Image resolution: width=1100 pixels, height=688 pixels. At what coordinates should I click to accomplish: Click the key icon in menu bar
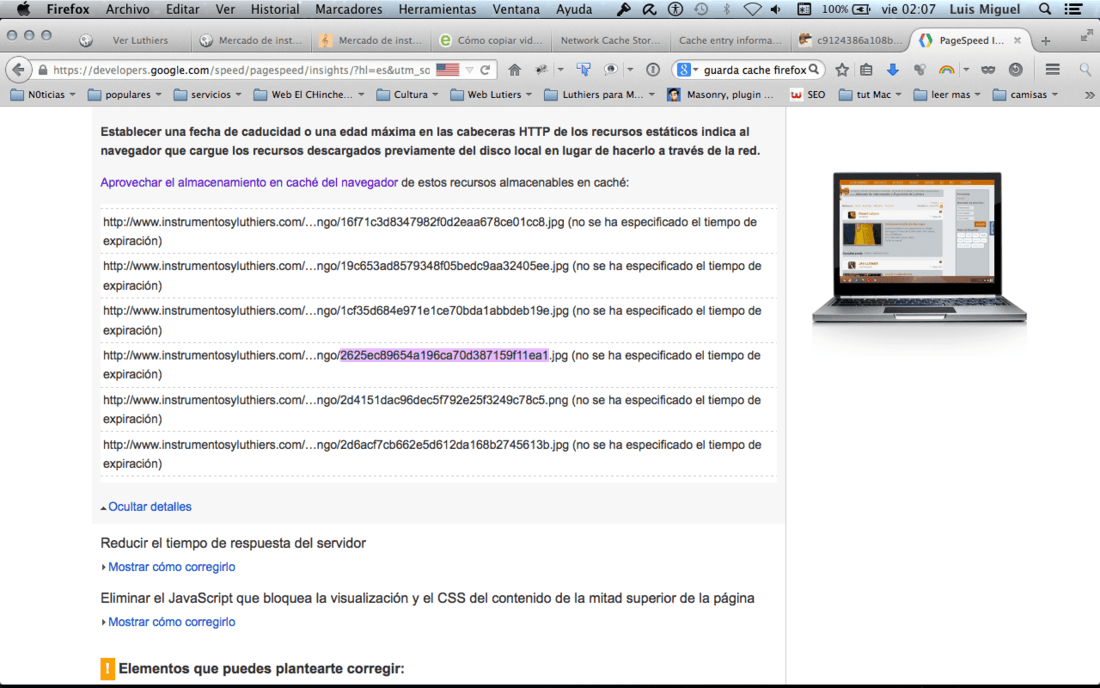point(623,9)
